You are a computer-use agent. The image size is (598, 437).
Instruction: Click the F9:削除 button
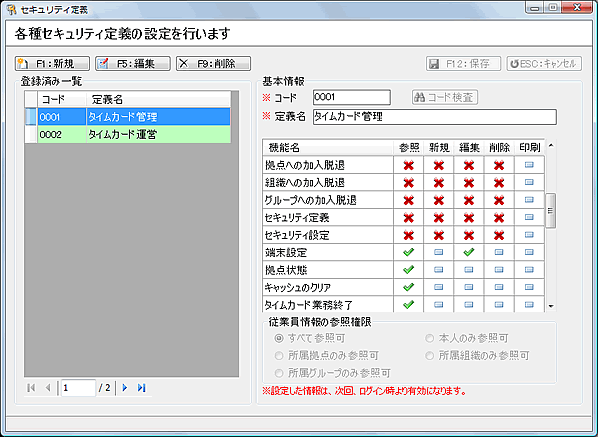point(213,63)
